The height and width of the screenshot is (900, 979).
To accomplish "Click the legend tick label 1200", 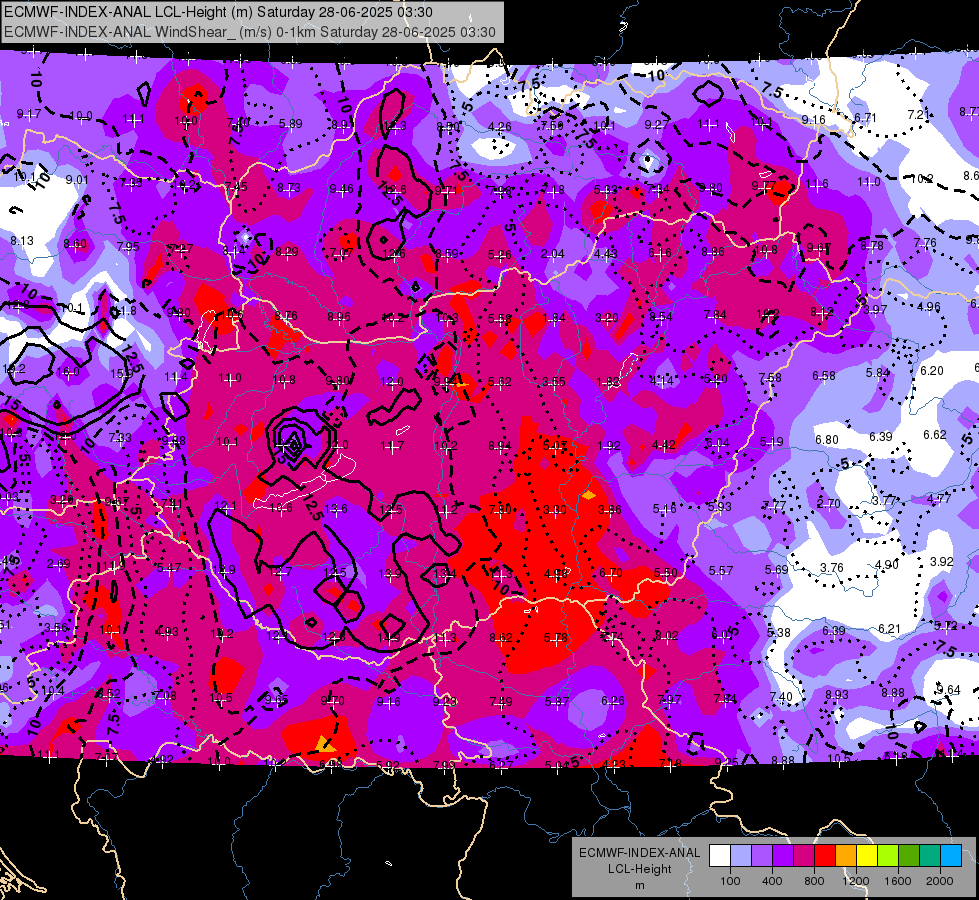I will [x=856, y=881].
